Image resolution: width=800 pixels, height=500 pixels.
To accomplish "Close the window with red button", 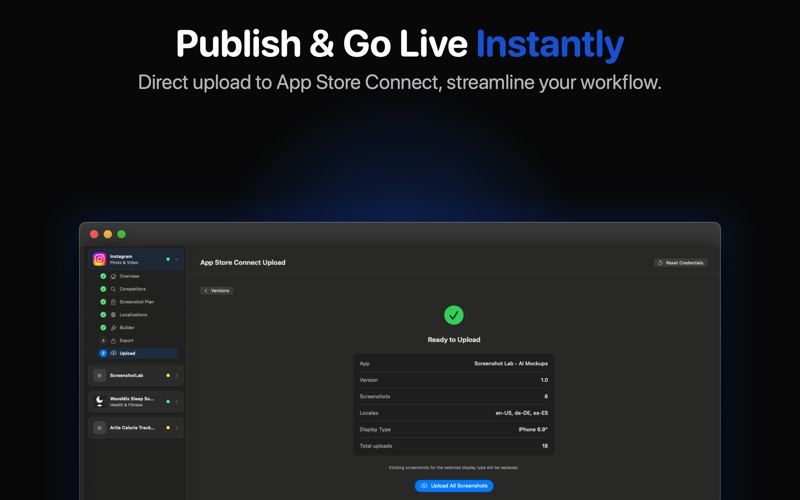I will (x=94, y=234).
